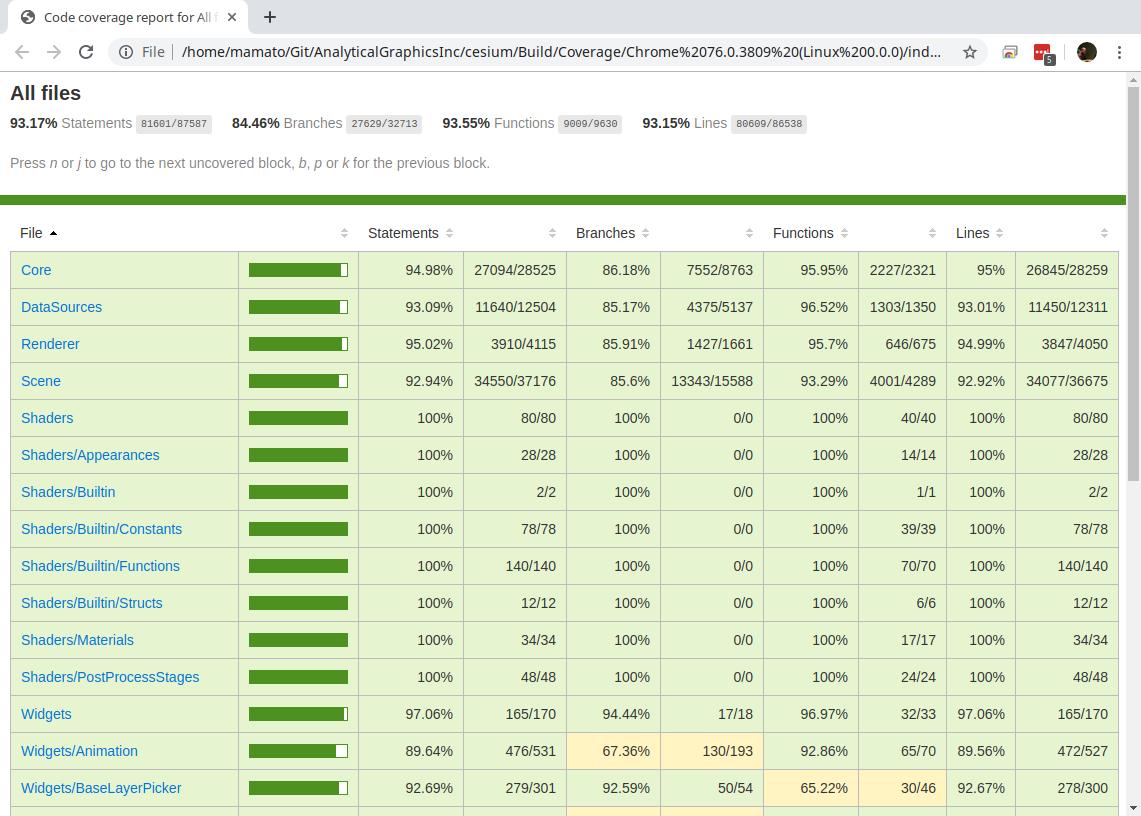Open the Core folder link

(36, 270)
